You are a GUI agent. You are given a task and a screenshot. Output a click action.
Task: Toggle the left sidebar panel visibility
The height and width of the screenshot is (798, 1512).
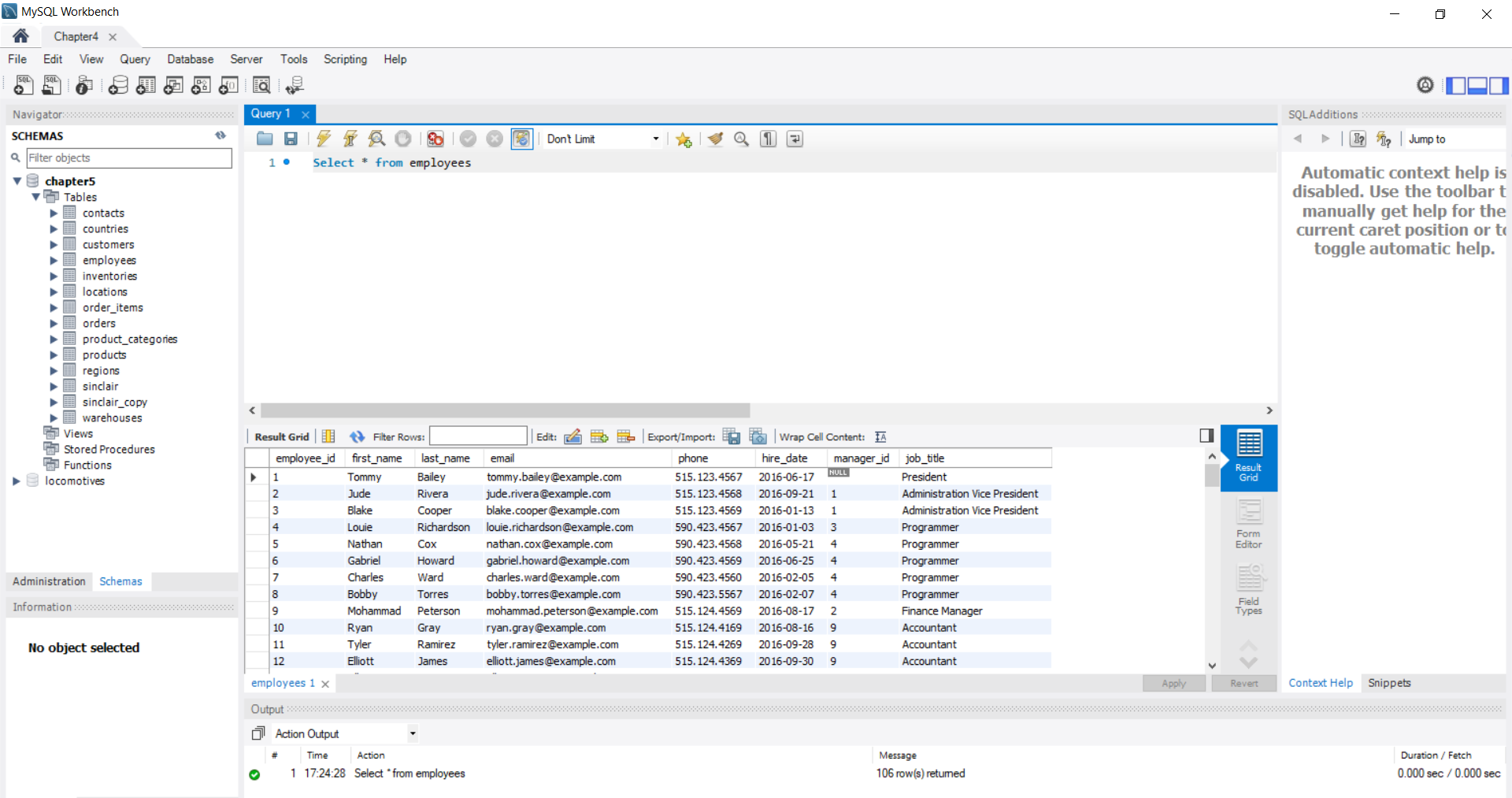click(x=1457, y=85)
